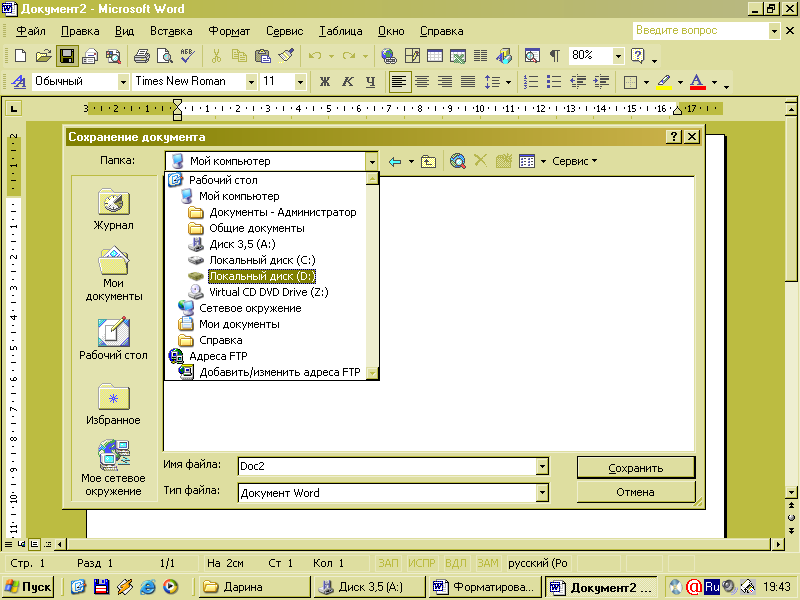Click the Insert Table icon
The width and height of the screenshot is (800, 600).
(x=435, y=55)
